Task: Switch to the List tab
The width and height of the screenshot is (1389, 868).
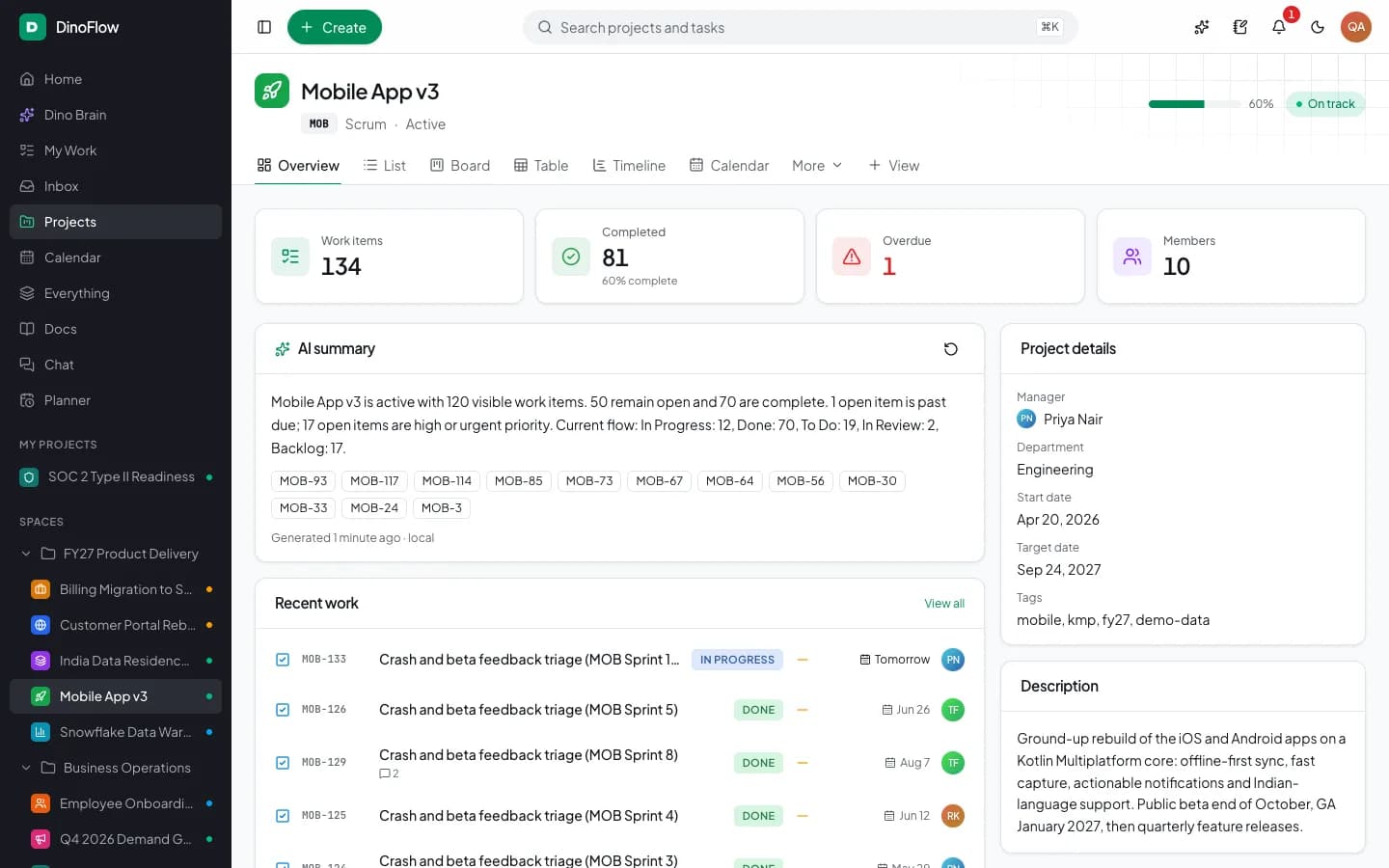Action: click(384, 166)
